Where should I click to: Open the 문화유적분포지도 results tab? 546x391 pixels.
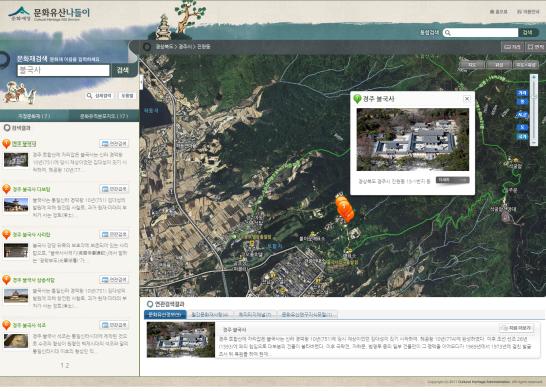coord(104,116)
